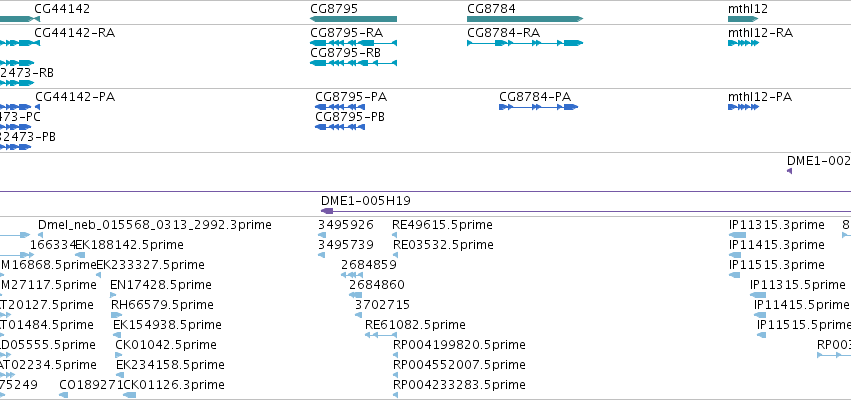Viewport: 851px width, 400px height.
Task: Click the CG8784-RA transcript feature
Action: point(525,43)
